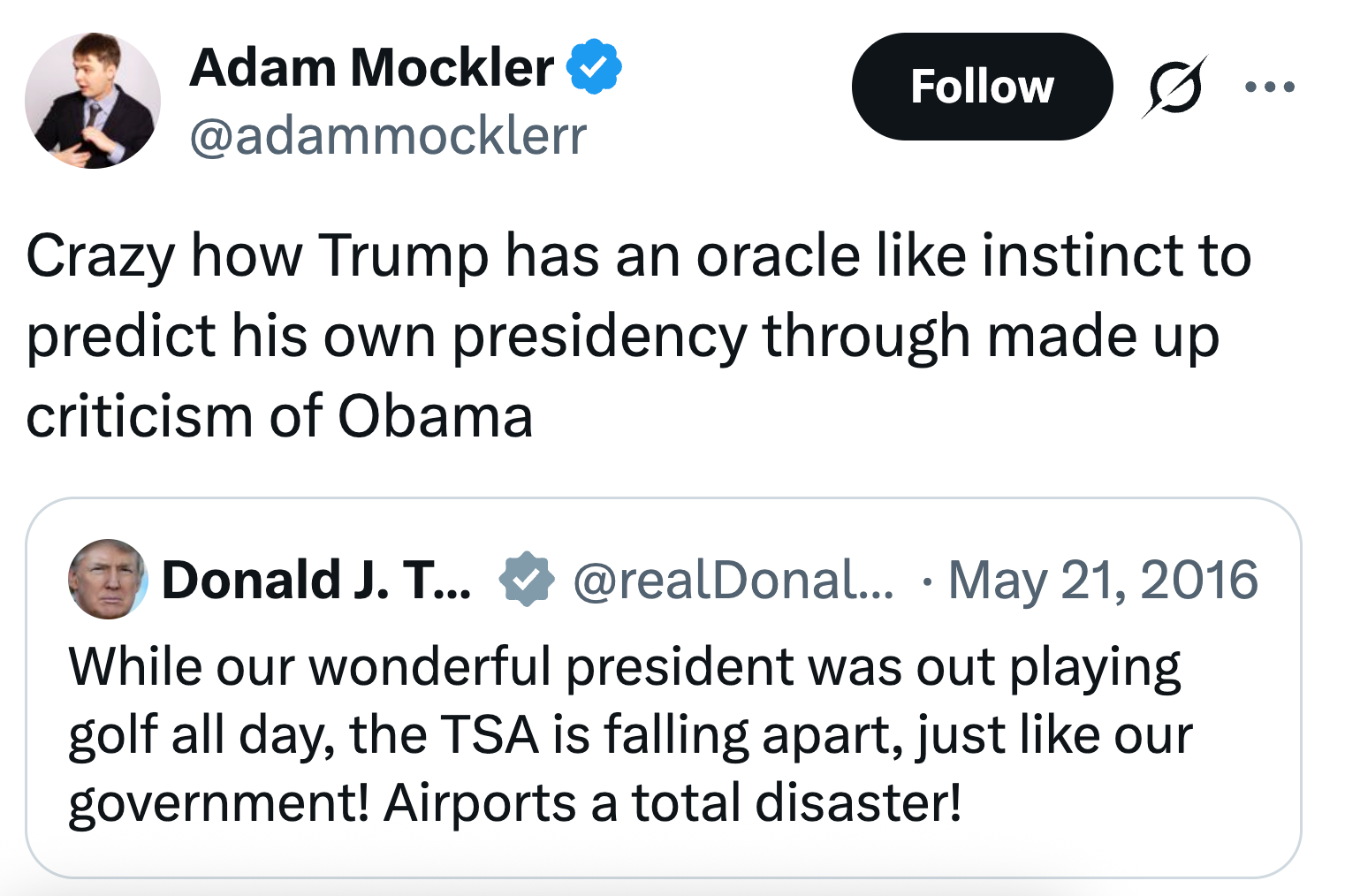
Task: Click "Airports a total disaster!" text
Action: point(672,803)
